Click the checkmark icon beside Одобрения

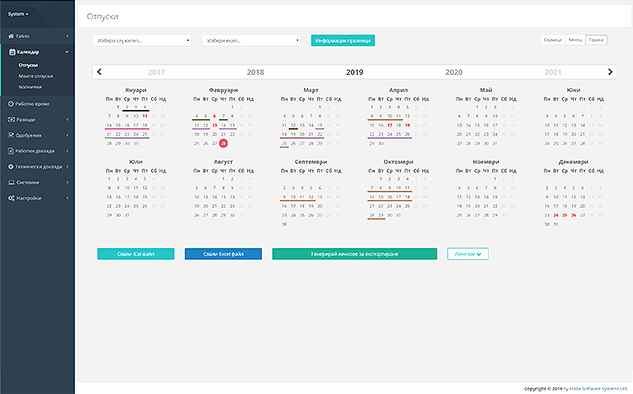point(11,135)
